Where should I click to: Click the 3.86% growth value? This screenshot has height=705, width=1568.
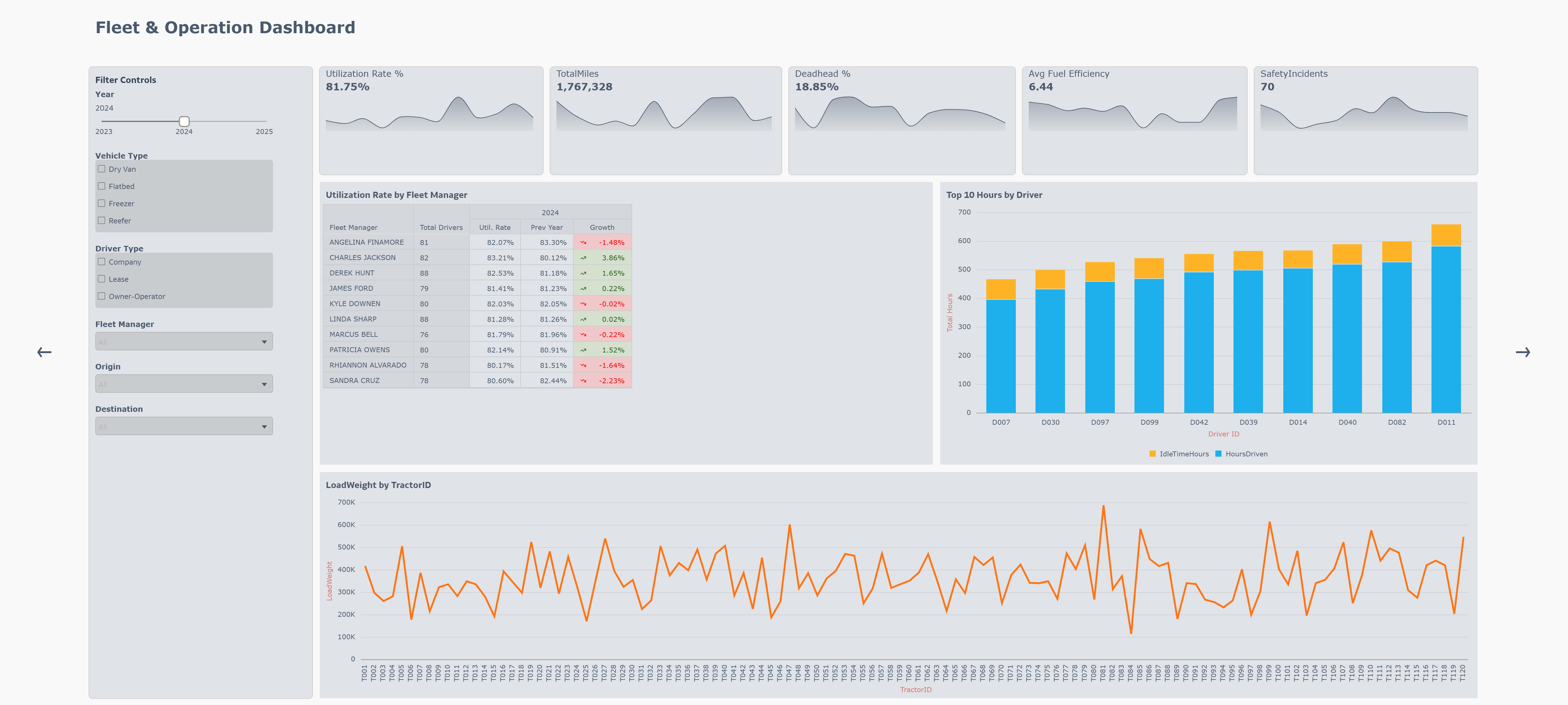point(613,258)
